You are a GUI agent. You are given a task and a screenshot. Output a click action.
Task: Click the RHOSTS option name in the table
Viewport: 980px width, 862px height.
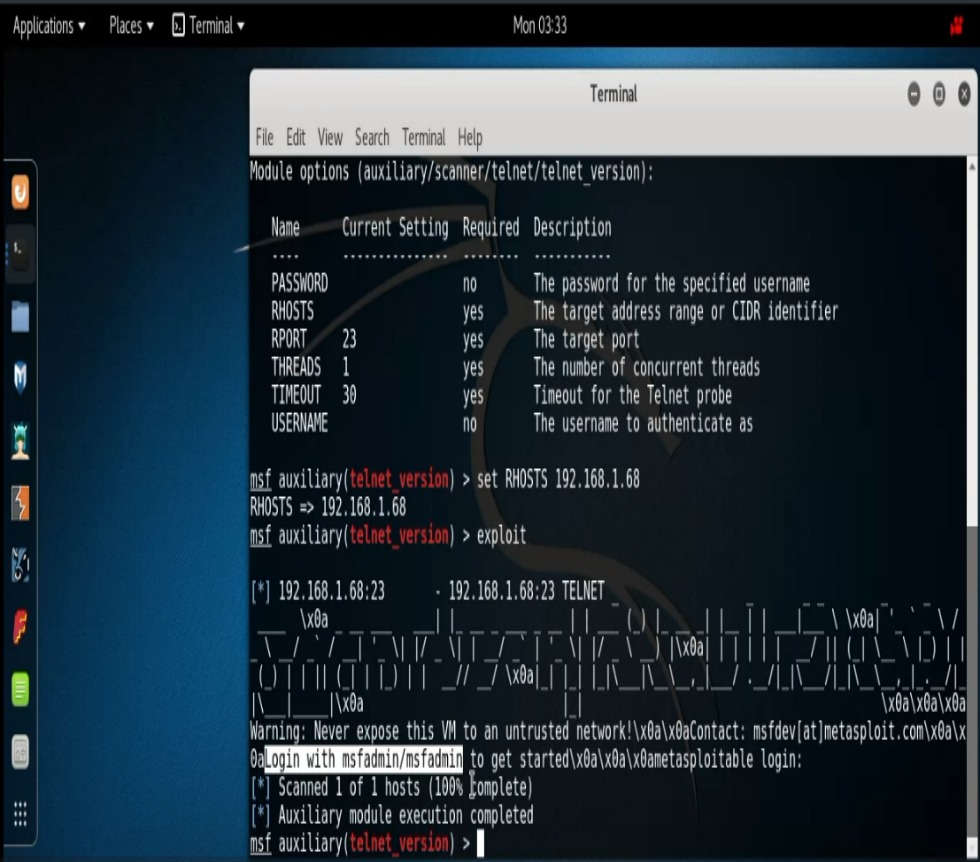[x=292, y=311]
